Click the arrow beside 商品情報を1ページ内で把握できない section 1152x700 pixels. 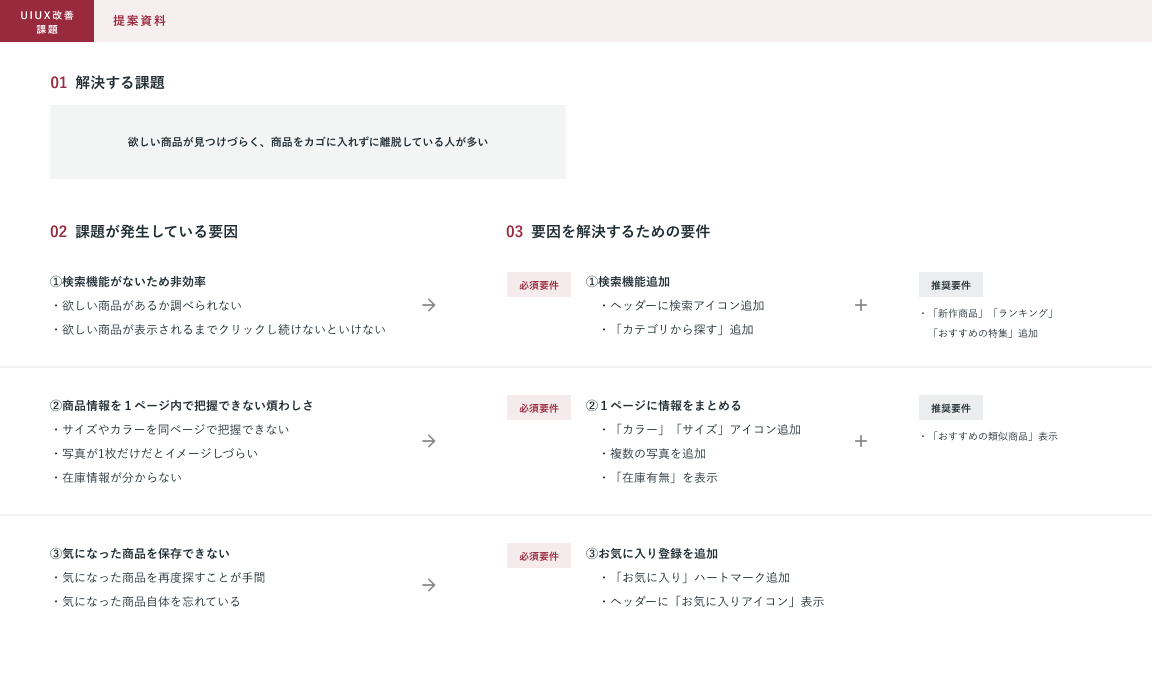tap(429, 441)
